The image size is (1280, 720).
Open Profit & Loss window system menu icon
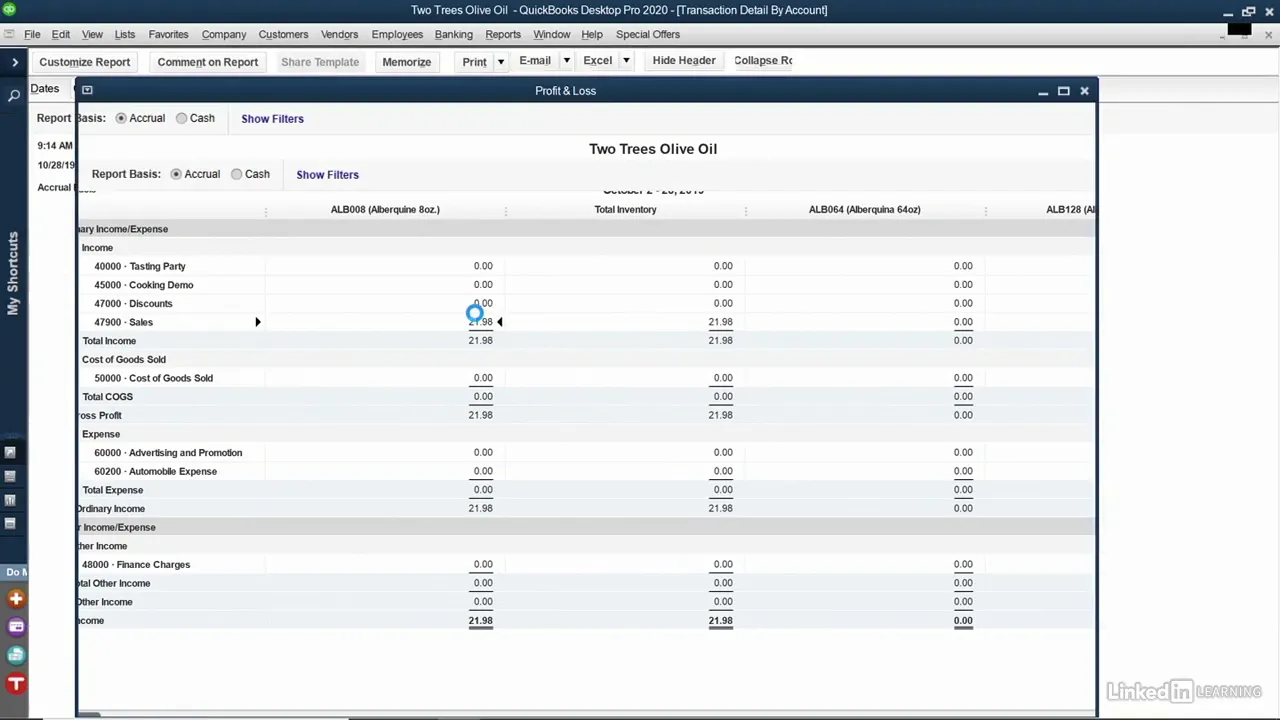(x=87, y=90)
